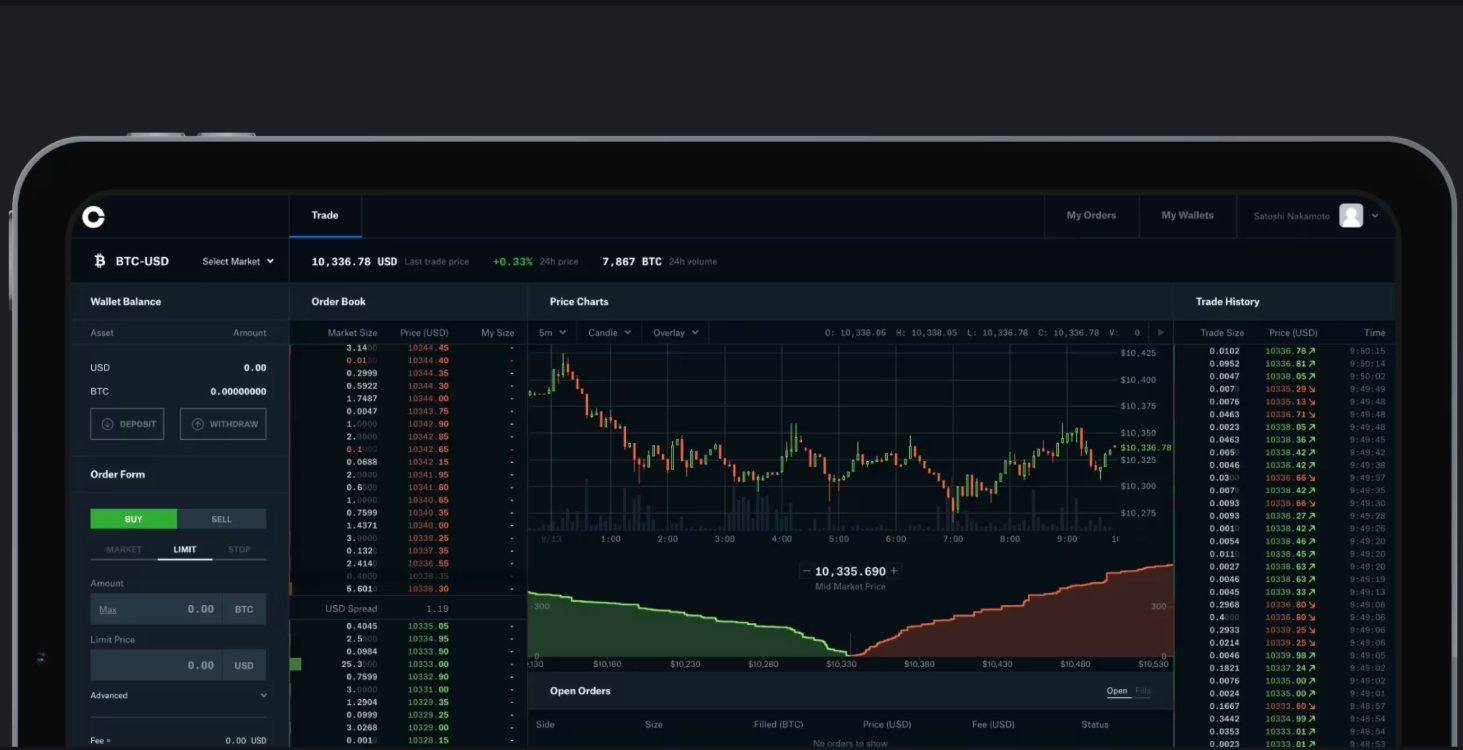This screenshot has height=750, width=1463.
Task: Click the Bitcoin icon beside BTC-USD
Action: pos(99,261)
